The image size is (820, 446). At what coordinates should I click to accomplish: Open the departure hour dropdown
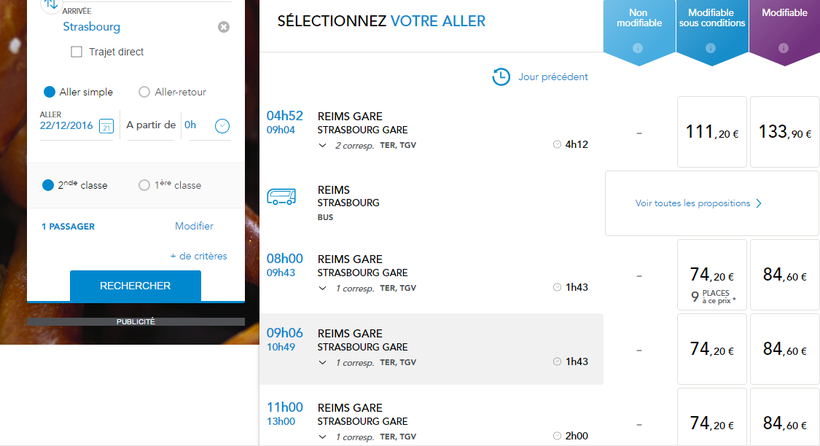point(222,125)
